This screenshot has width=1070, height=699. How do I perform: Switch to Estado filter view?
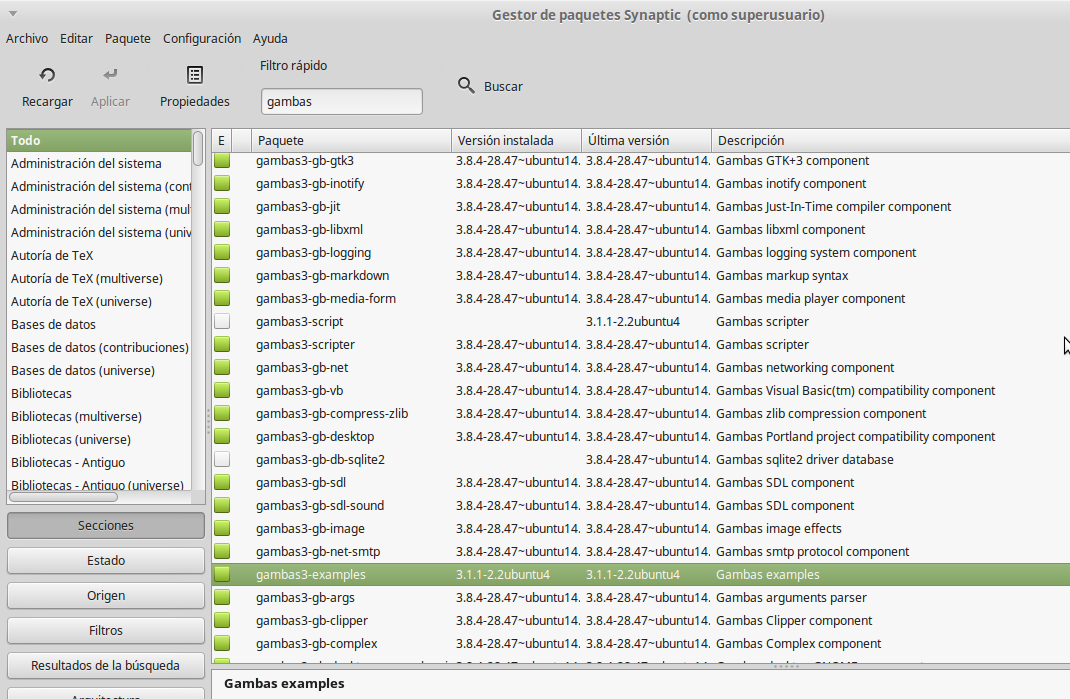click(x=106, y=560)
